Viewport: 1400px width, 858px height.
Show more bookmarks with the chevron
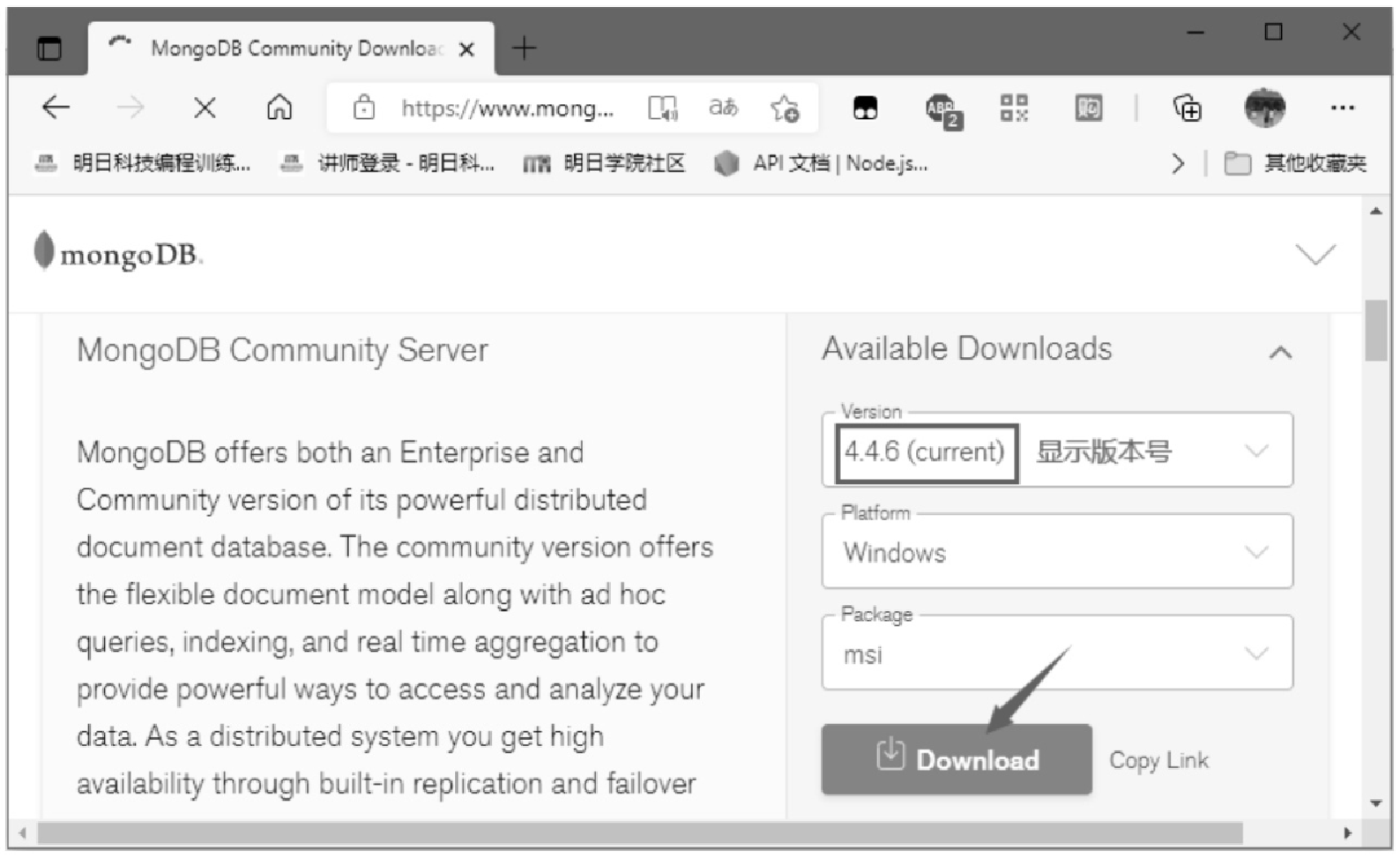click(1178, 163)
